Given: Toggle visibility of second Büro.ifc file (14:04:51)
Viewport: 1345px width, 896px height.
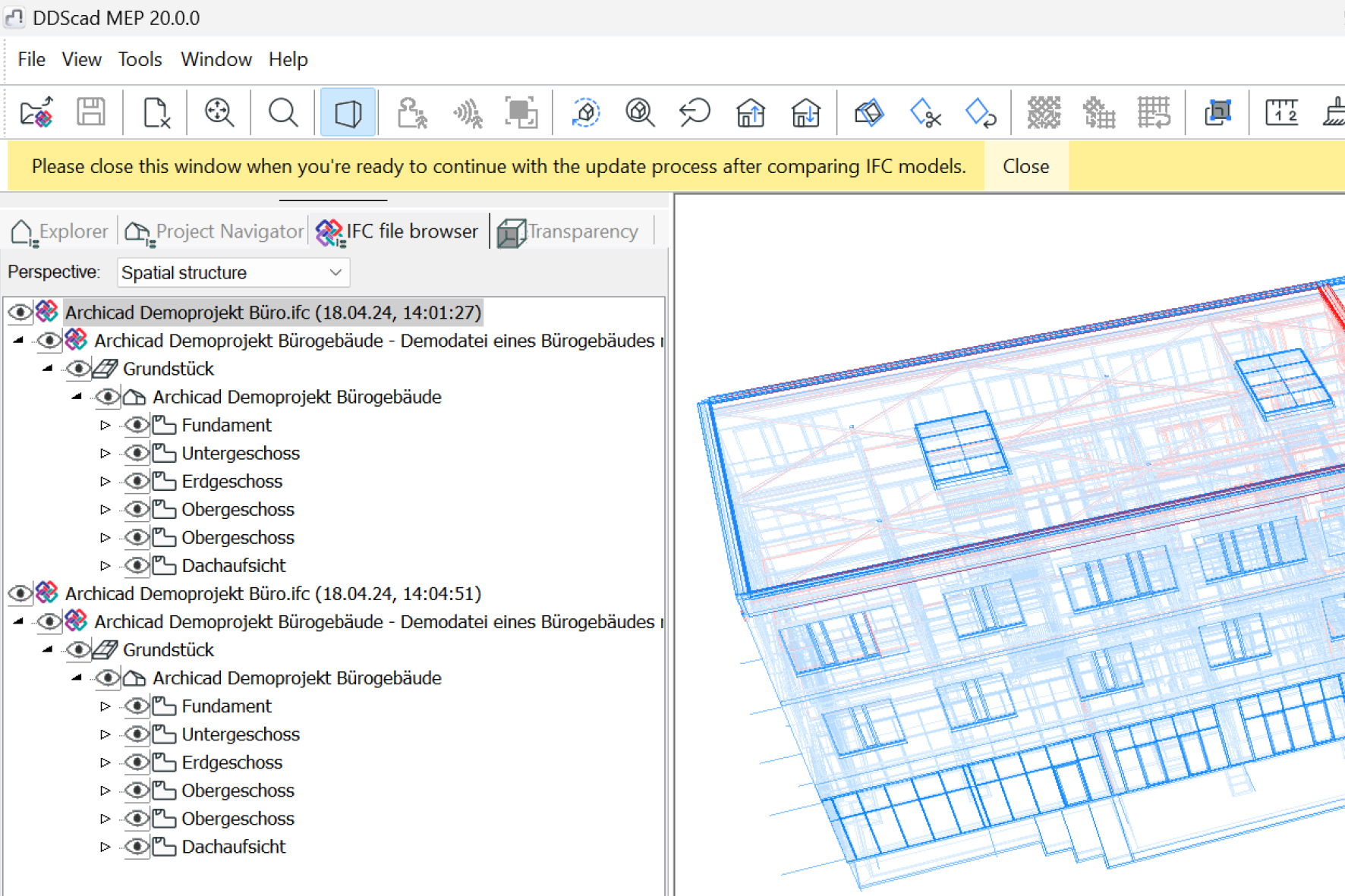Looking at the screenshot, I should [x=20, y=593].
